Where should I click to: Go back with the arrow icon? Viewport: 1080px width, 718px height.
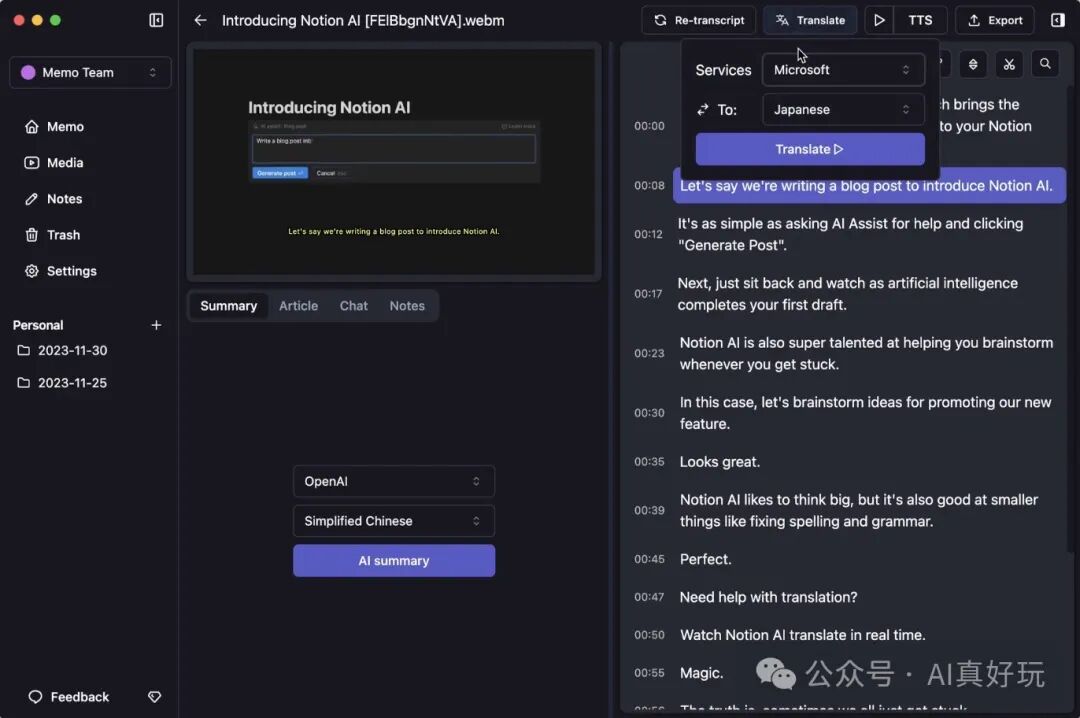pos(200,20)
